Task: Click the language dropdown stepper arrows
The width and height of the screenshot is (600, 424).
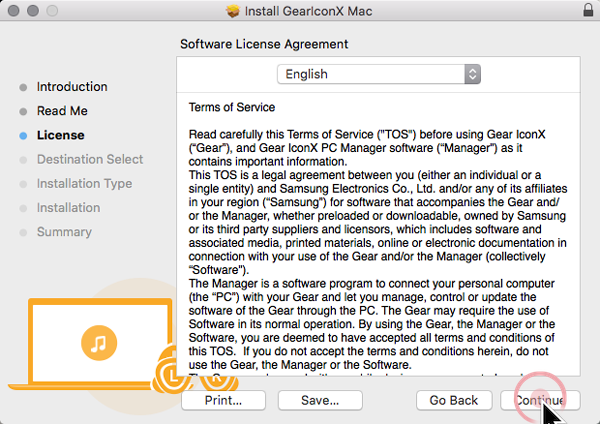Action: click(x=473, y=74)
